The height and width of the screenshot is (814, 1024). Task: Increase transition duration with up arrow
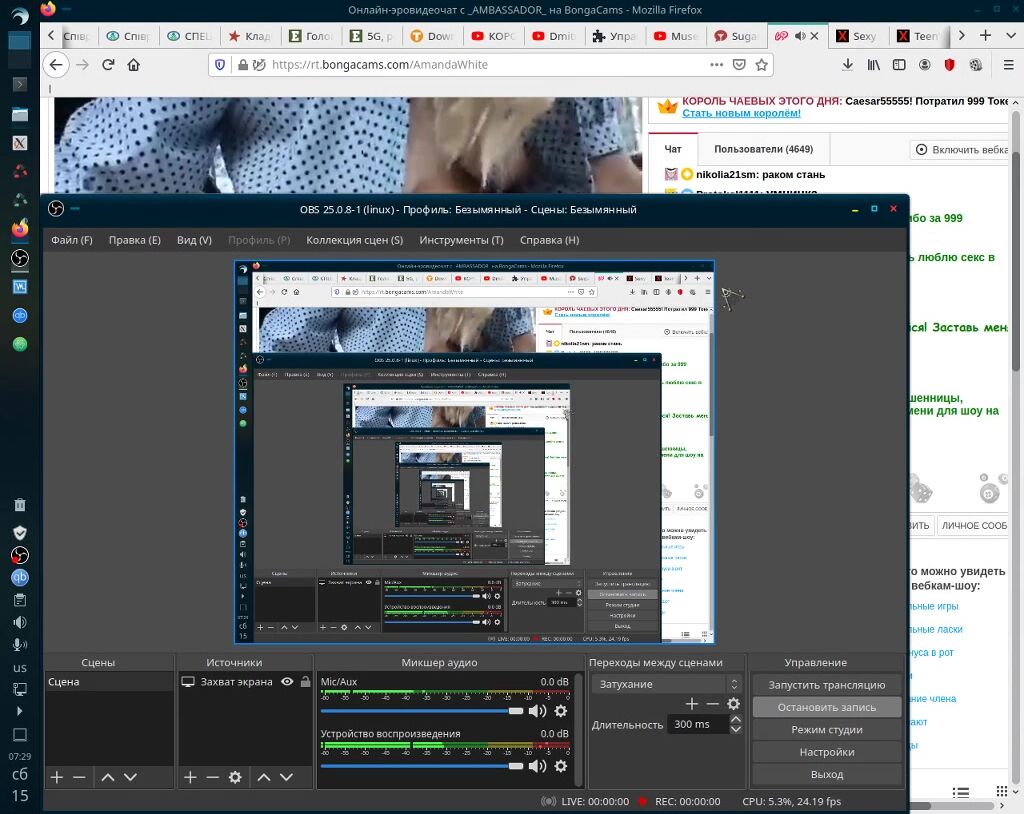click(736, 719)
